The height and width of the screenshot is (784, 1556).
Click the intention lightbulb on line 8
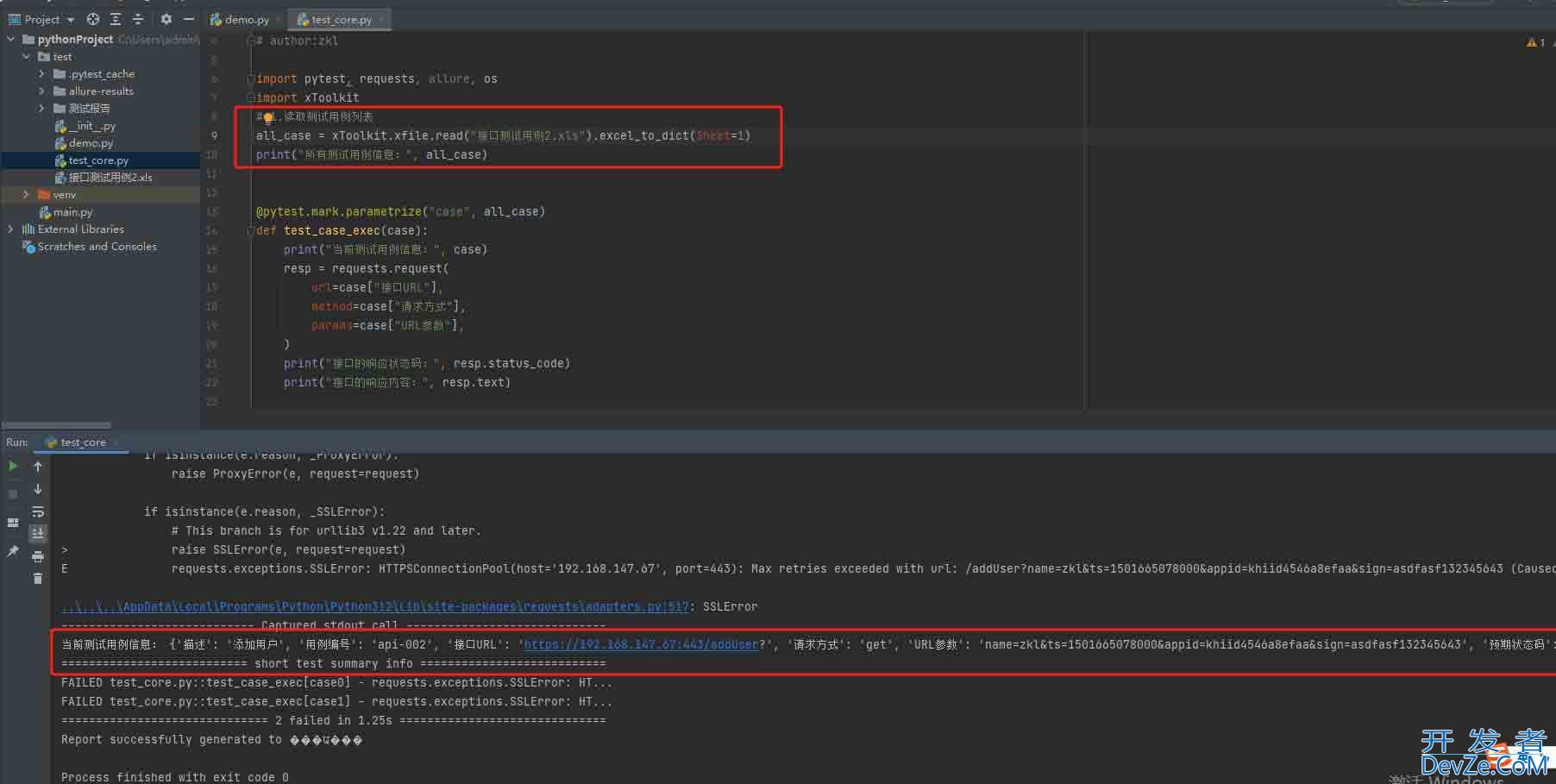[x=268, y=117]
